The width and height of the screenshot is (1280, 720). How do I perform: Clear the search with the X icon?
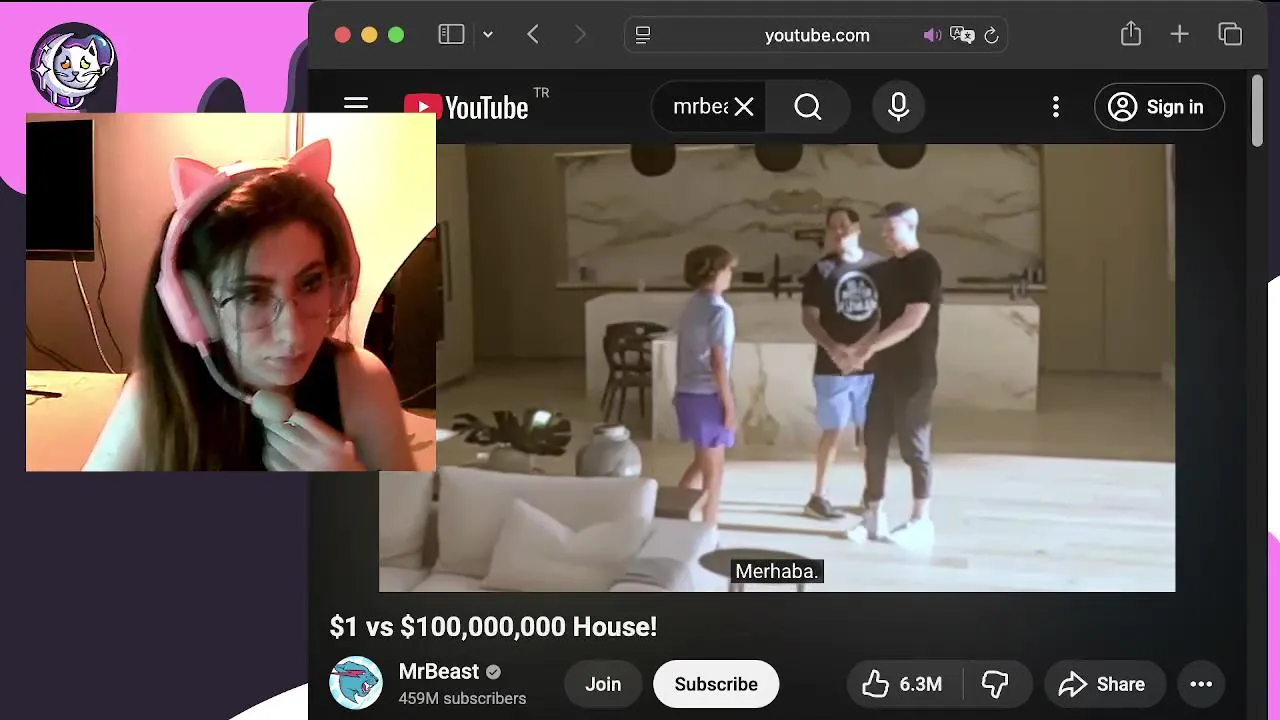[744, 107]
